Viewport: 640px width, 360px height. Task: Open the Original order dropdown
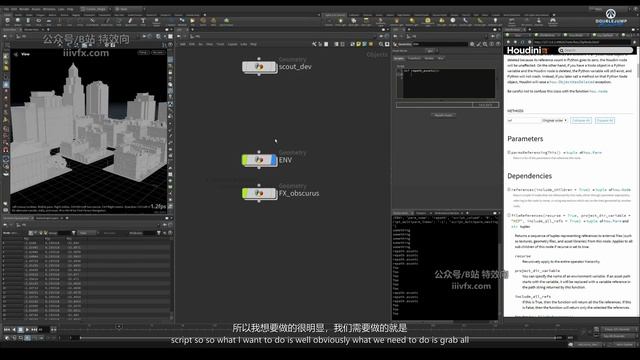554,120
